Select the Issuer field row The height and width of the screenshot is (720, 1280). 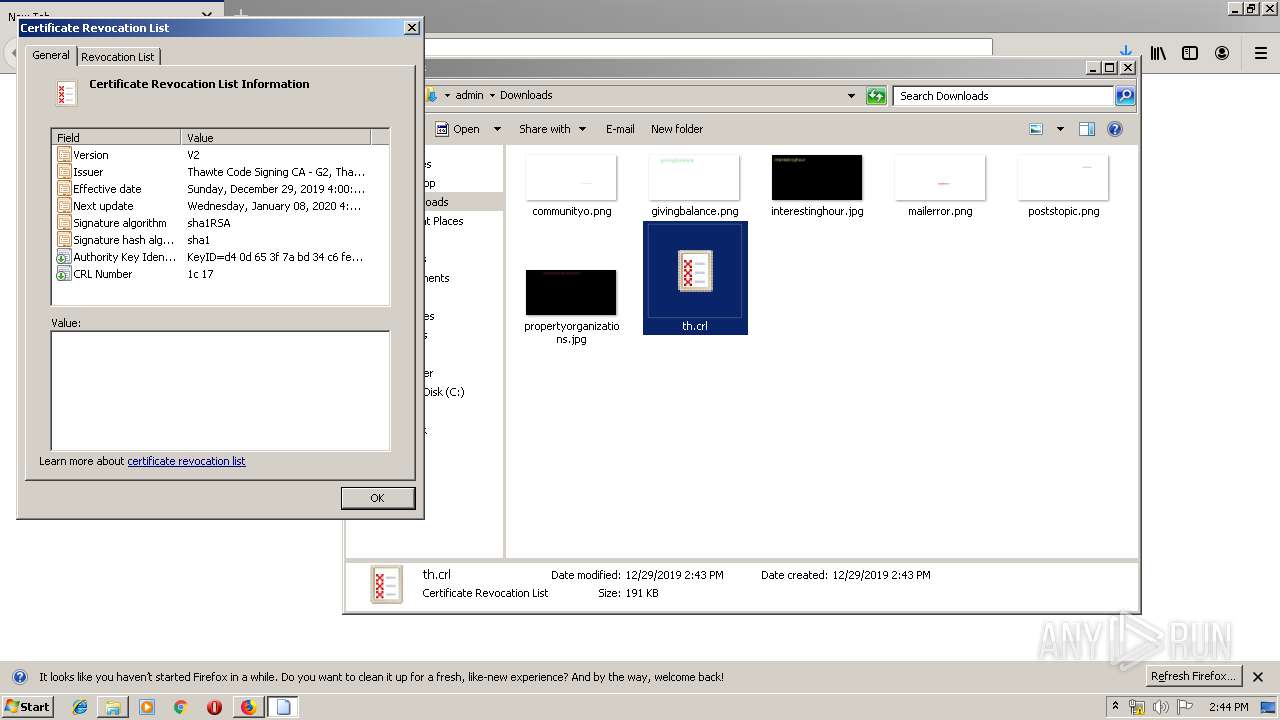[220, 172]
